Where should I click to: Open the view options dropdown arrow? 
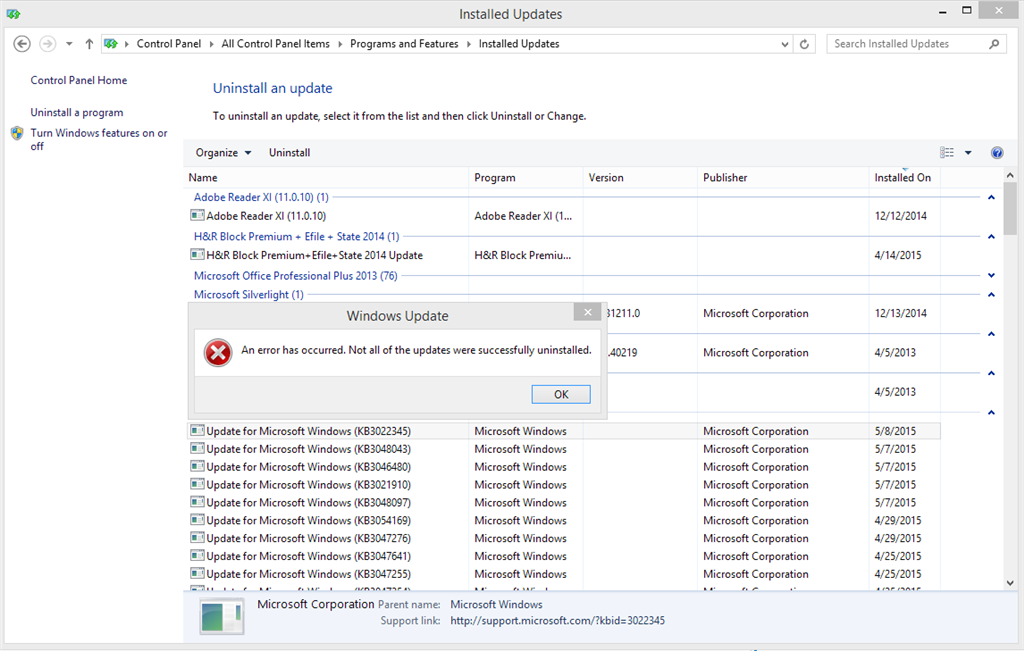(x=968, y=153)
